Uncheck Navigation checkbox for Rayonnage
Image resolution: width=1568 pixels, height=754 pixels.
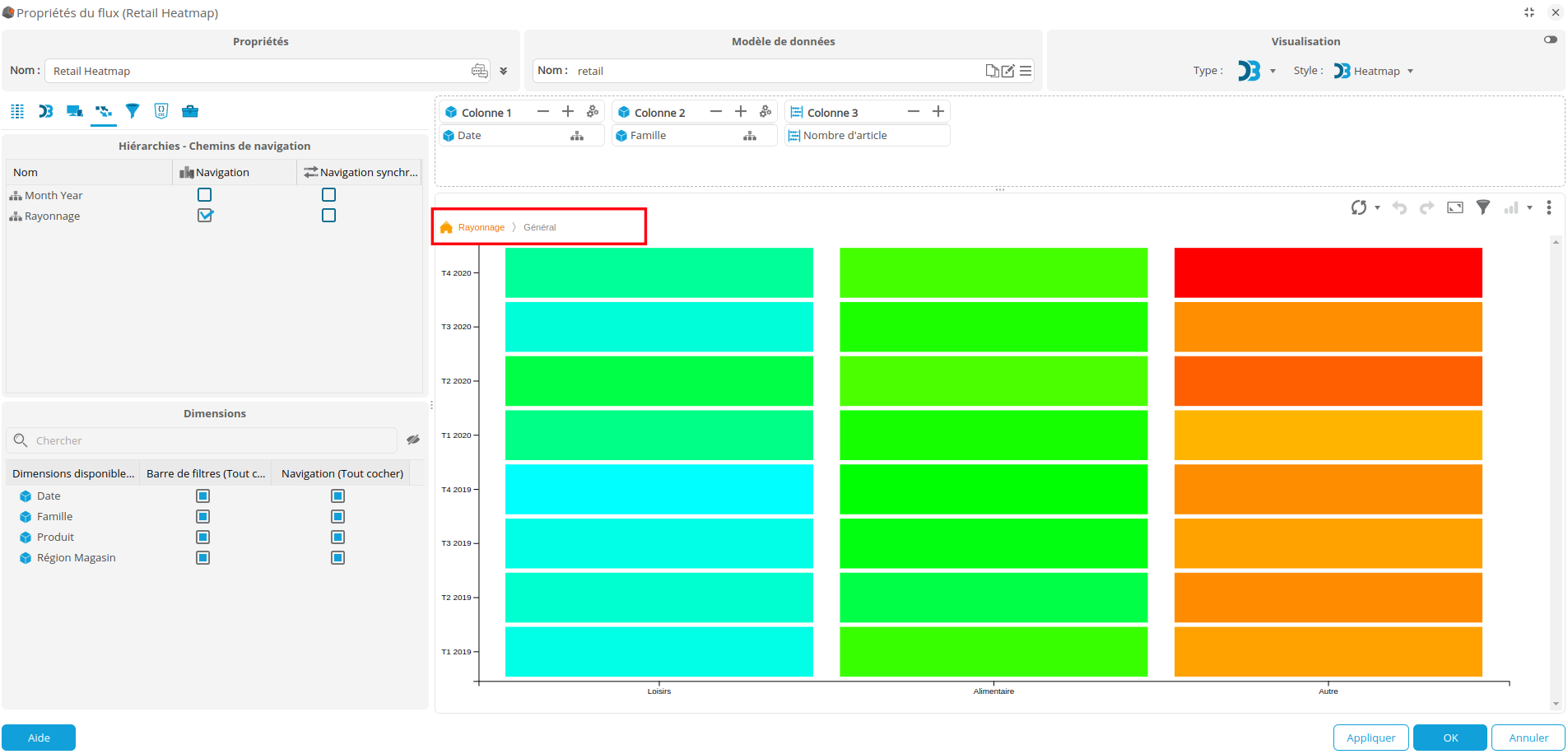coord(205,216)
